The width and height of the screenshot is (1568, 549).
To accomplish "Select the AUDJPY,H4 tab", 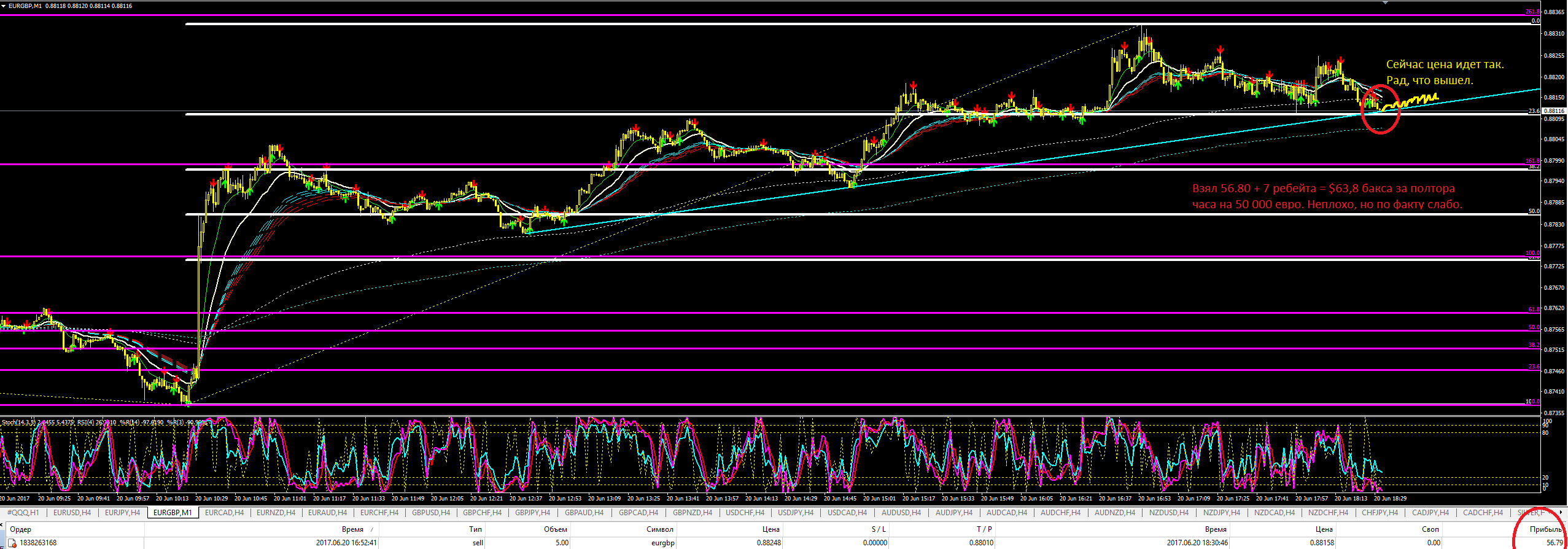I will [x=953, y=513].
